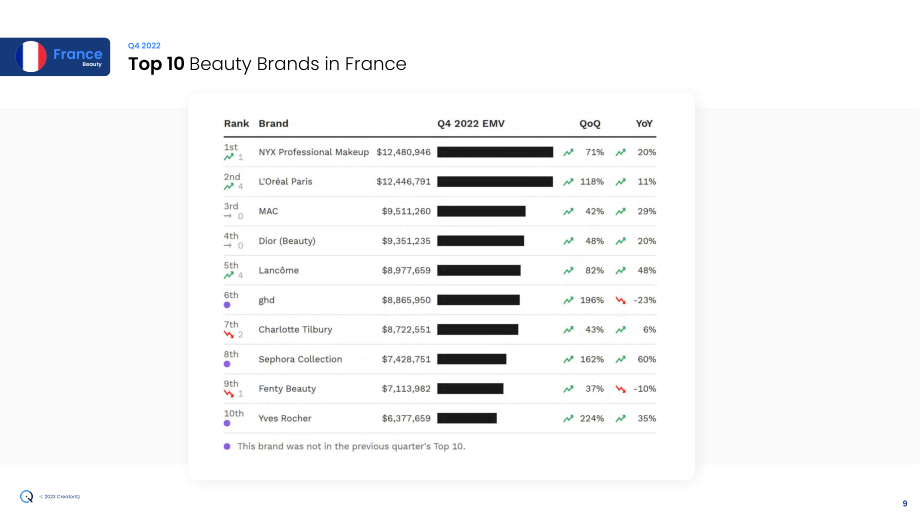Click the red rank-down arrow under 7th
The height and width of the screenshot is (518, 920).
[229, 334]
